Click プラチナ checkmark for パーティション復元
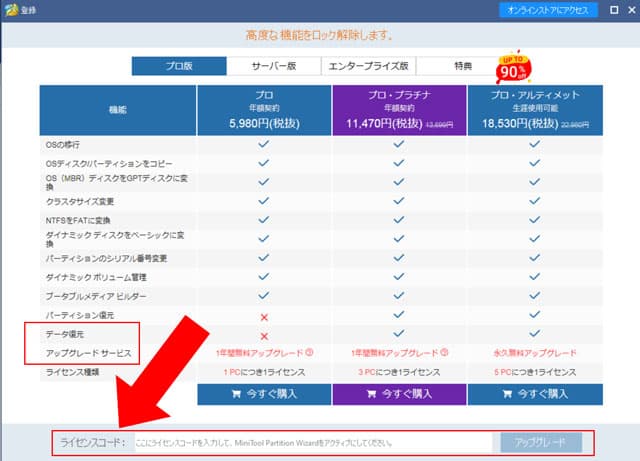Image resolution: width=640 pixels, height=461 pixels. (399, 314)
